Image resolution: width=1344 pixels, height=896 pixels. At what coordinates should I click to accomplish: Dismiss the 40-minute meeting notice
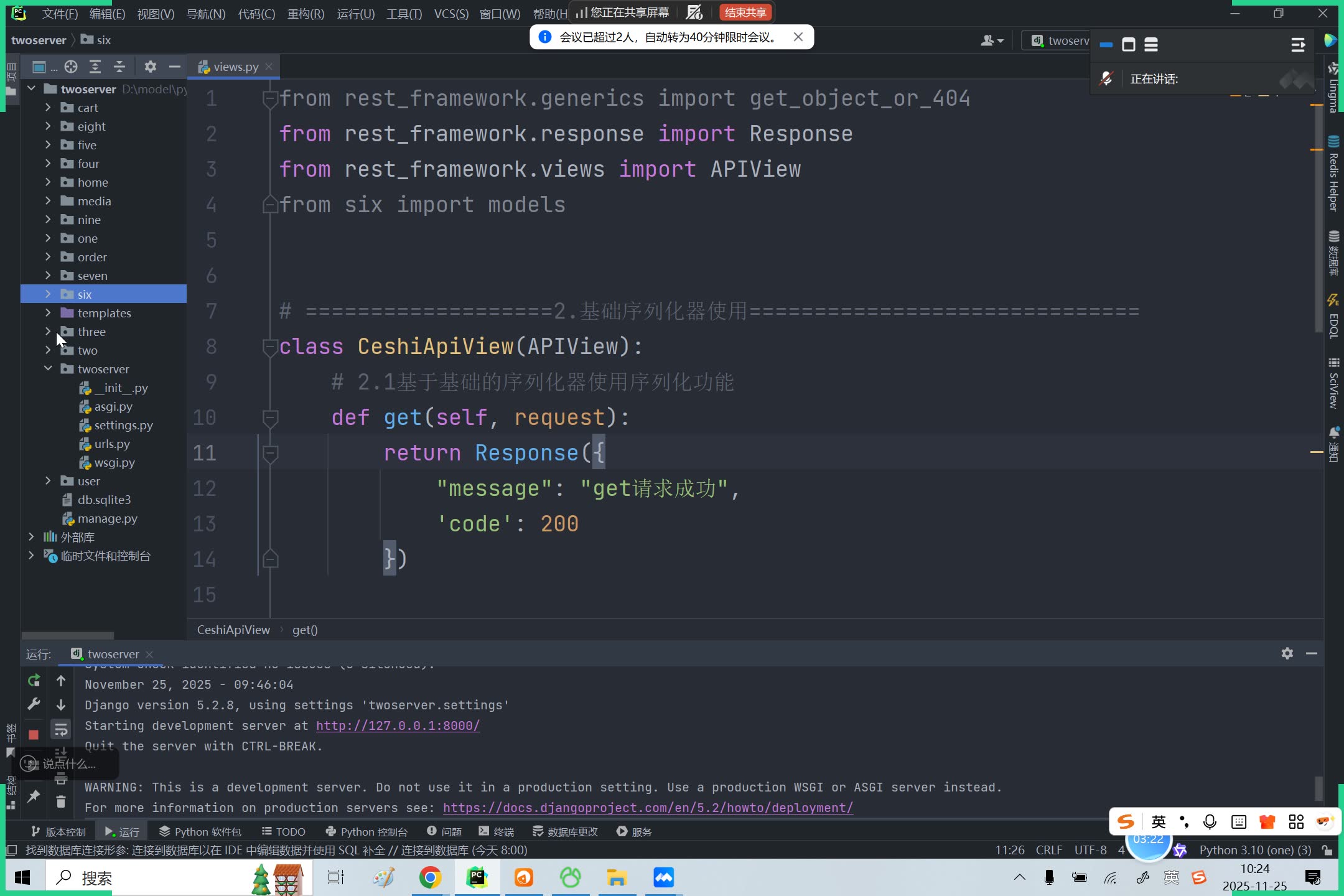(x=798, y=37)
